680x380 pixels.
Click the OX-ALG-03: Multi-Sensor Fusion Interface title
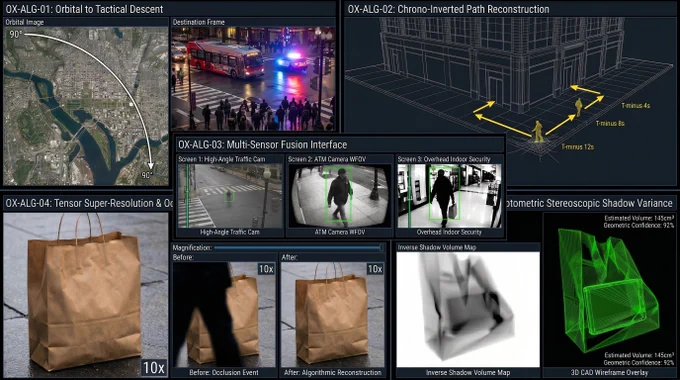tap(262, 145)
